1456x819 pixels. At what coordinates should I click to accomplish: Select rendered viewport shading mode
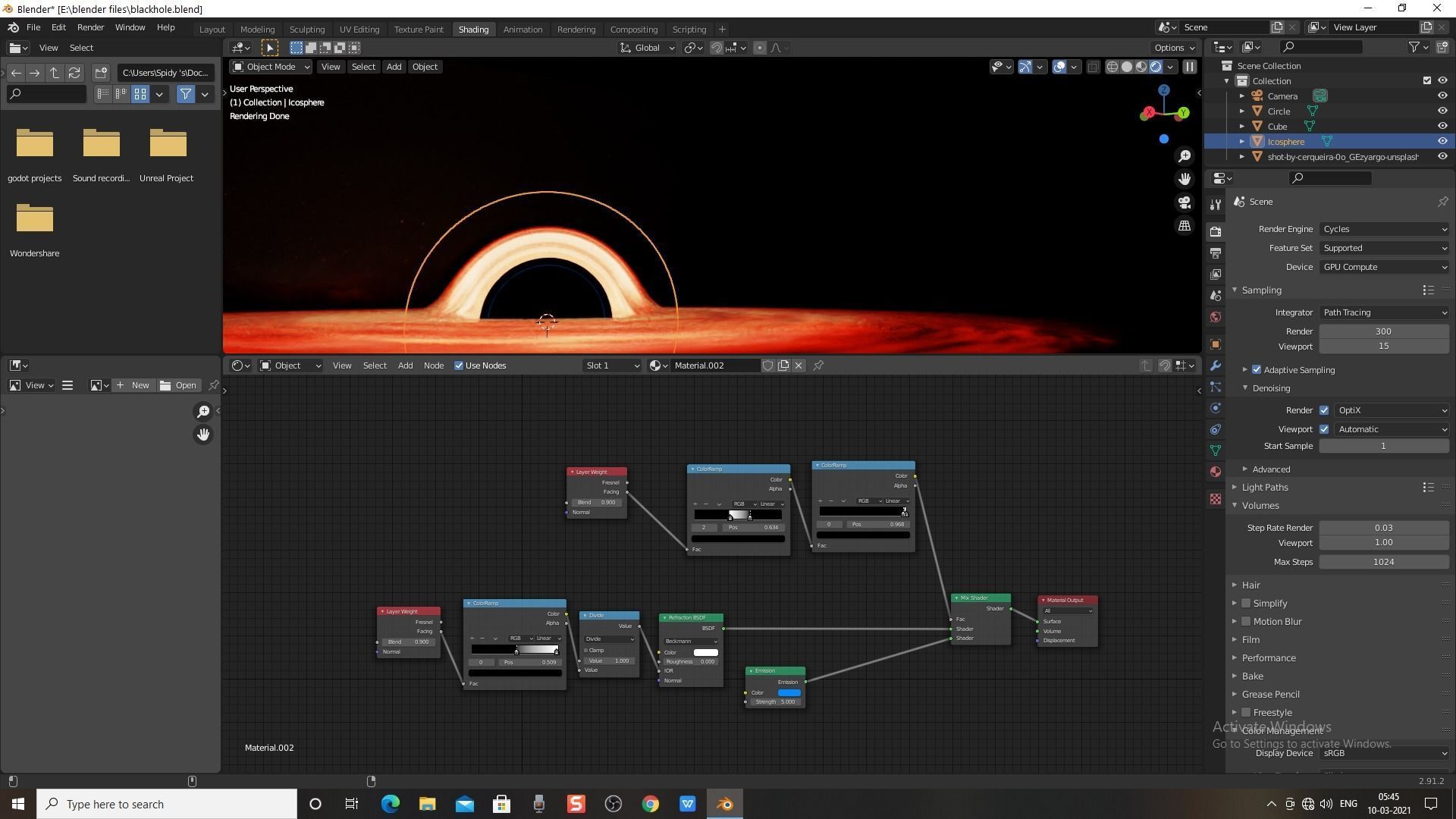click(x=1156, y=67)
